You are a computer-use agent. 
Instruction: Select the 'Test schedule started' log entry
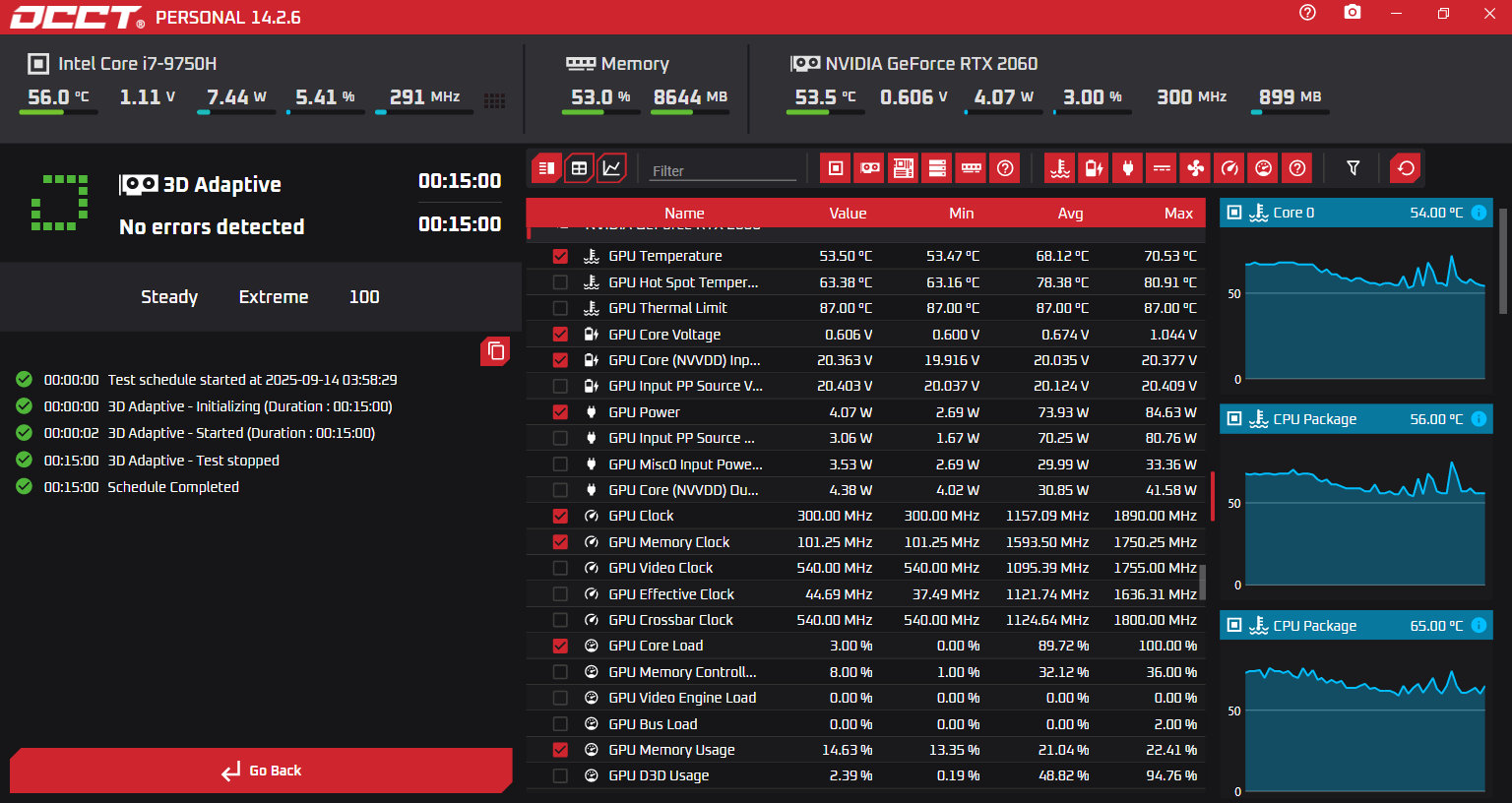pos(252,380)
